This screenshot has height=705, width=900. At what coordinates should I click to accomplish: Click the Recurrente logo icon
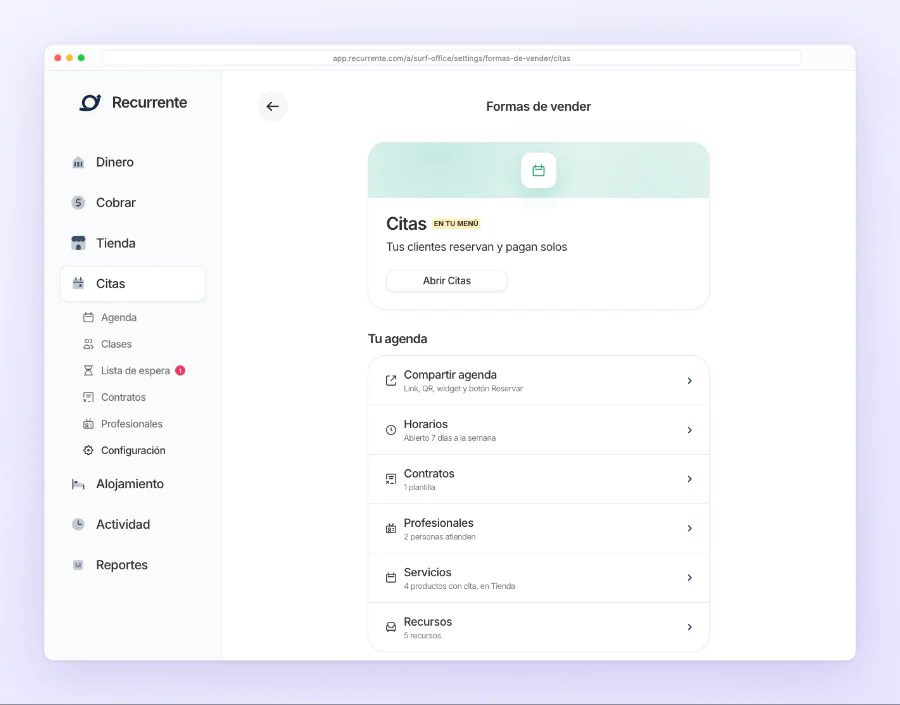pyautogui.click(x=90, y=103)
